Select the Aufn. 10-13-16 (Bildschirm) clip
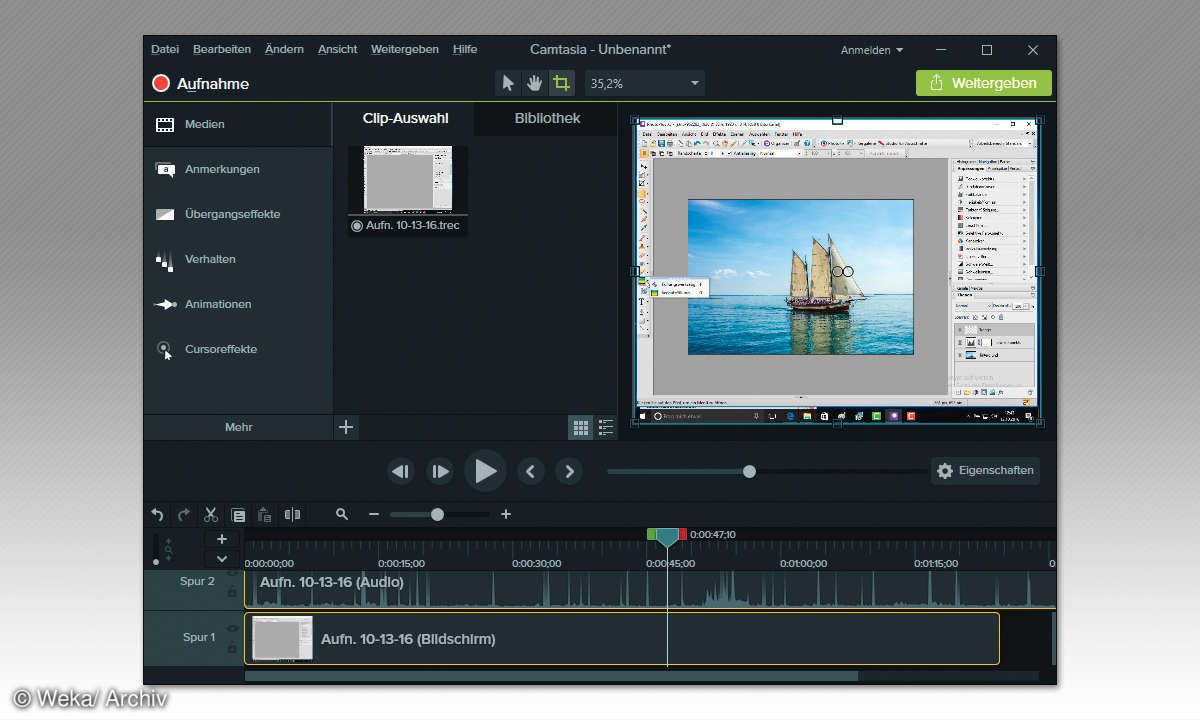 (x=622, y=639)
